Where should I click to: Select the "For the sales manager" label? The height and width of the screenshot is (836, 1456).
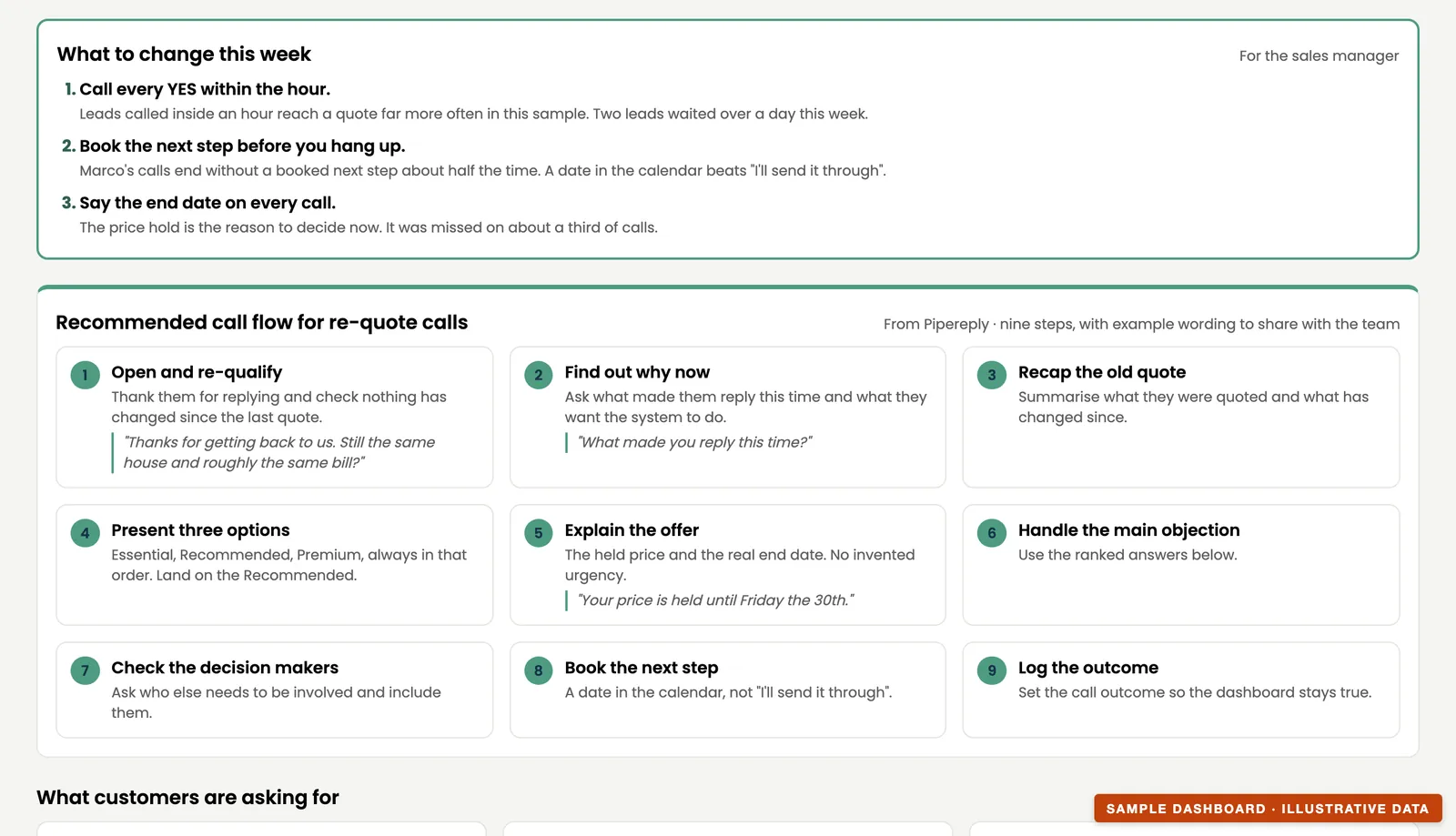1319,55
